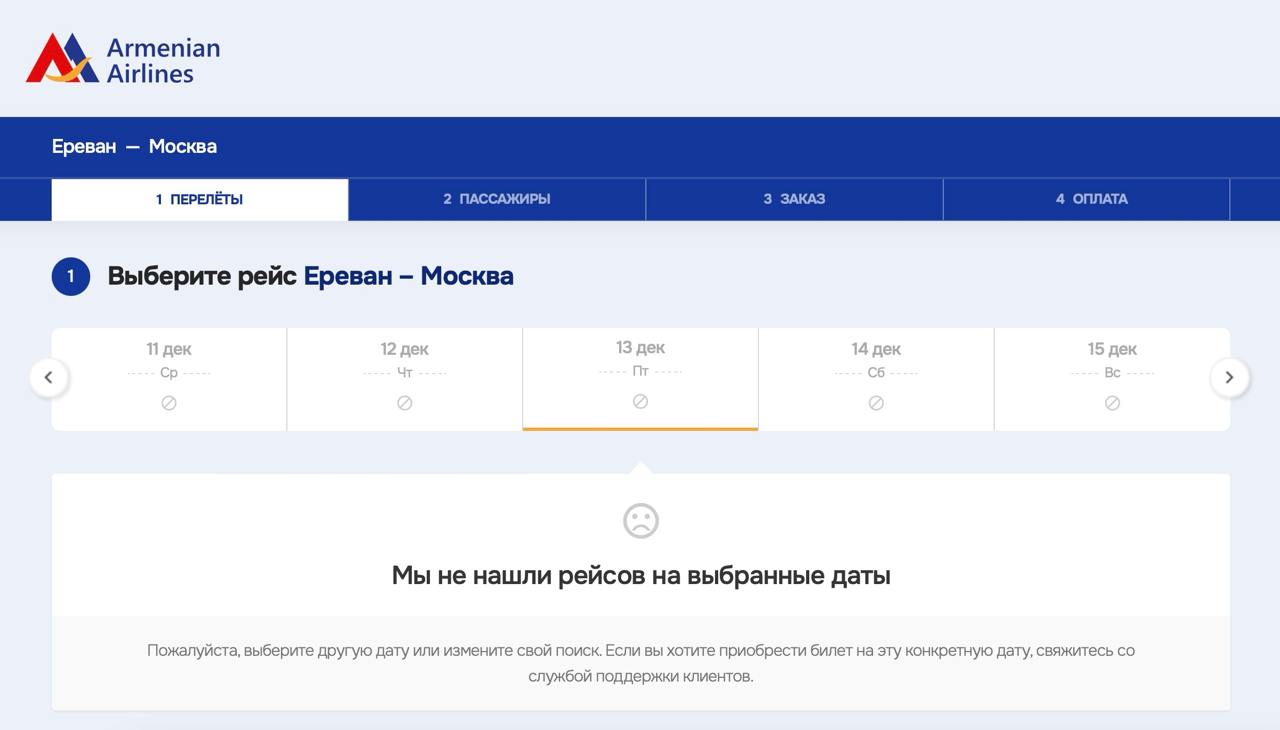The height and width of the screenshot is (730, 1280).
Task: Select the 11 дек Ср date
Action: pyautogui.click(x=169, y=379)
